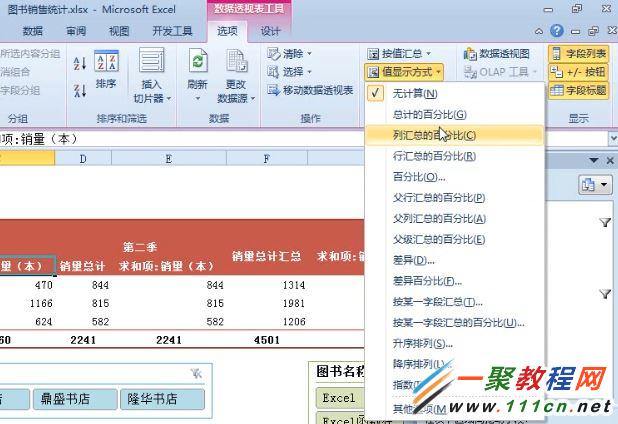
Task: Click Move PivotTable (移动数据透视表)
Action: [310, 90]
